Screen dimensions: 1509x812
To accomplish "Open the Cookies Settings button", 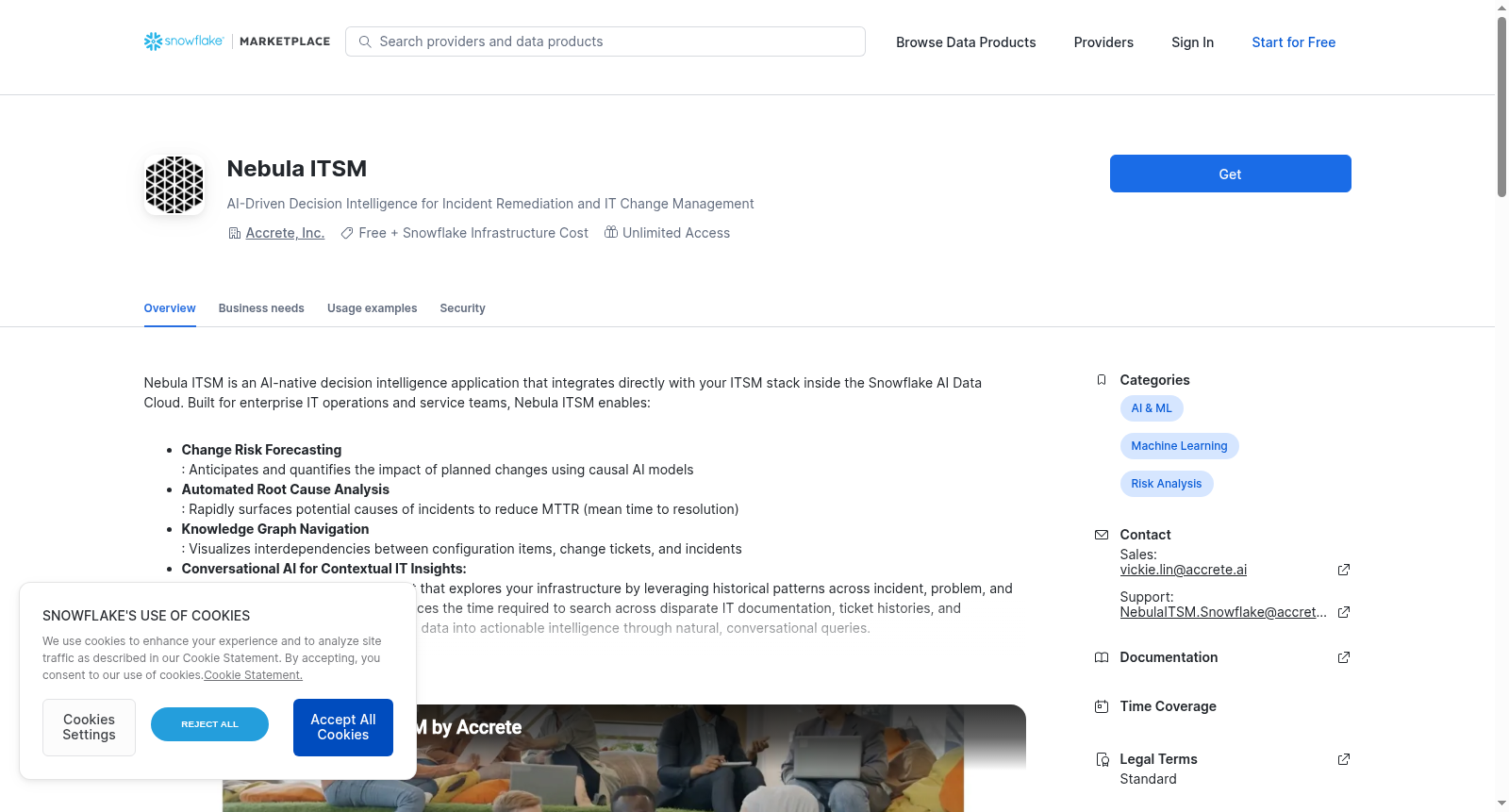I will (x=89, y=727).
